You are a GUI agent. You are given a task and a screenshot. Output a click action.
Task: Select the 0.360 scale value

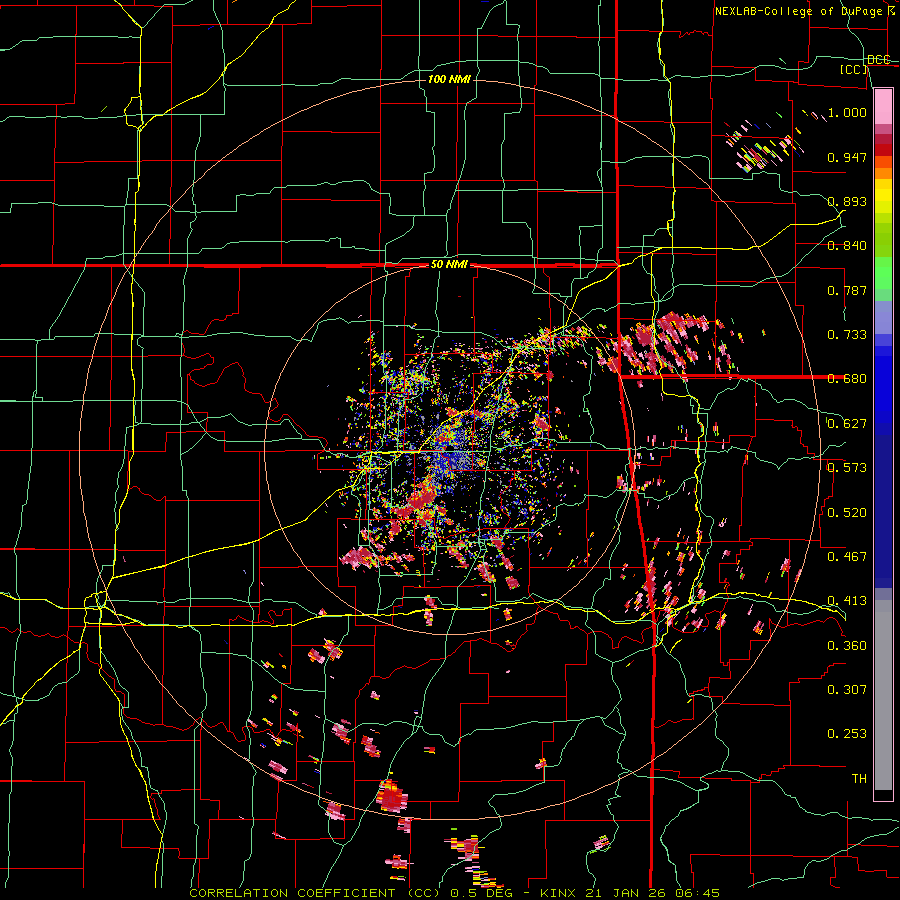point(847,645)
